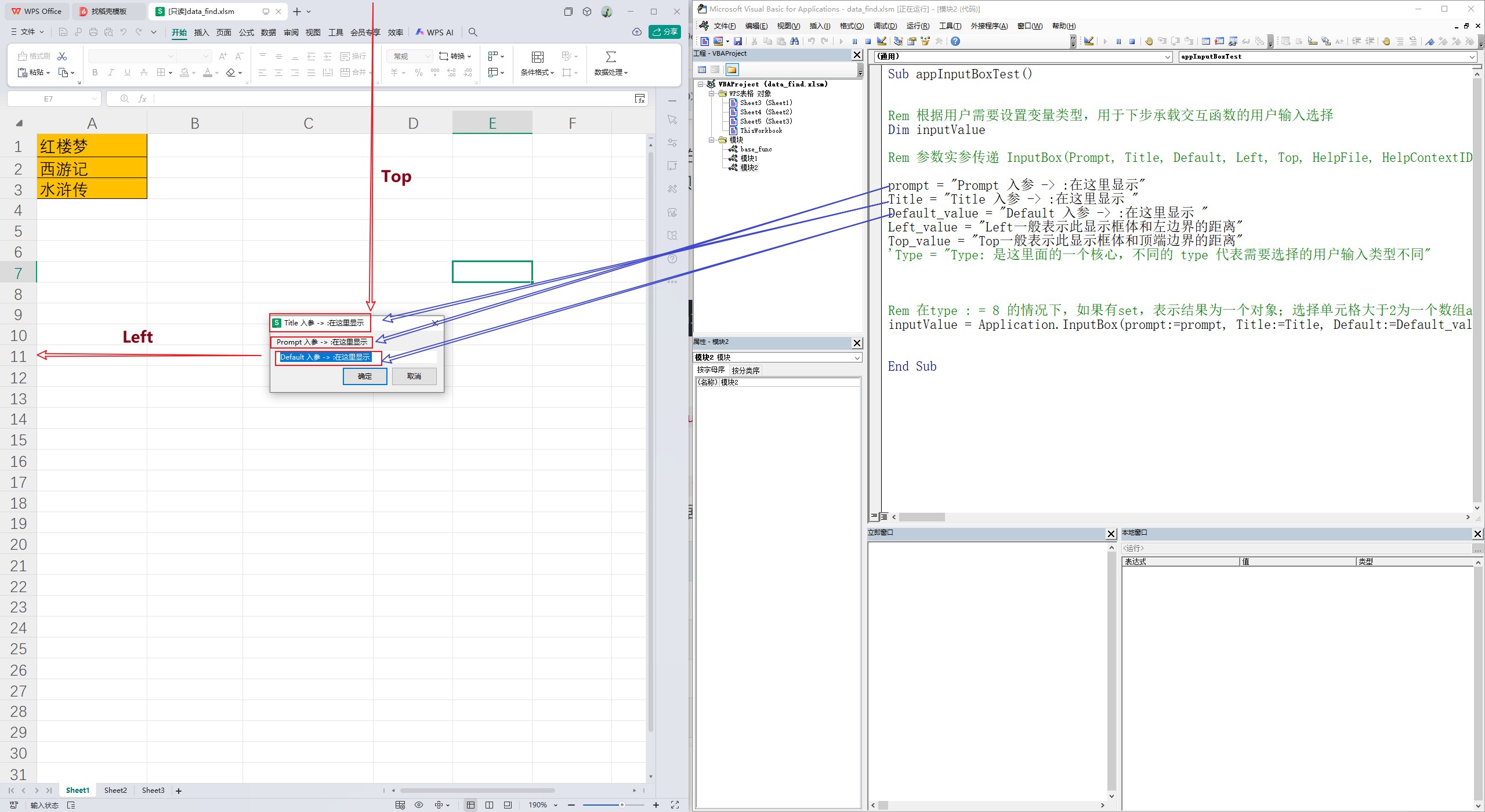The width and height of the screenshot is (1485, 812).
Task: Toggle Folders view in Project pane
Action: click(731, 70)
